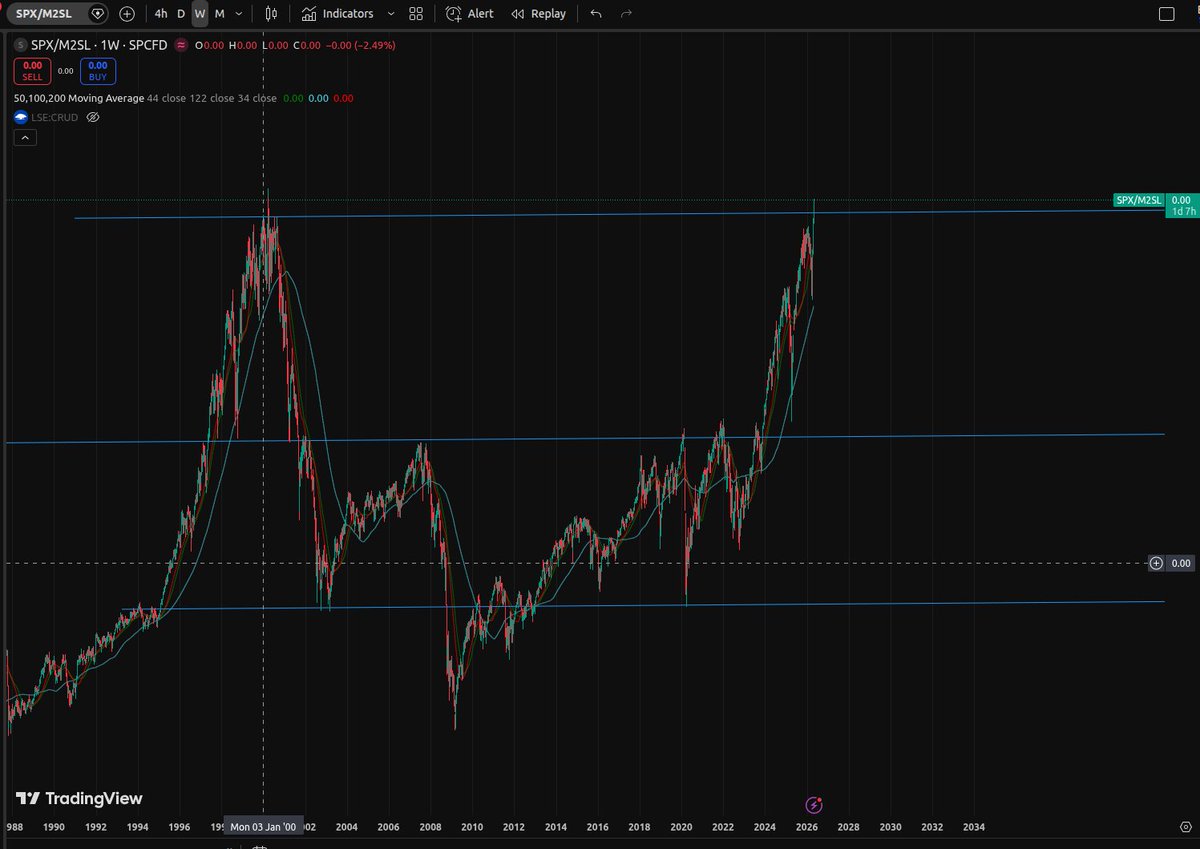Switch to the M monthly timeframe
Image resolution: width=1200 pixels, height=849 pixels.
219,14
